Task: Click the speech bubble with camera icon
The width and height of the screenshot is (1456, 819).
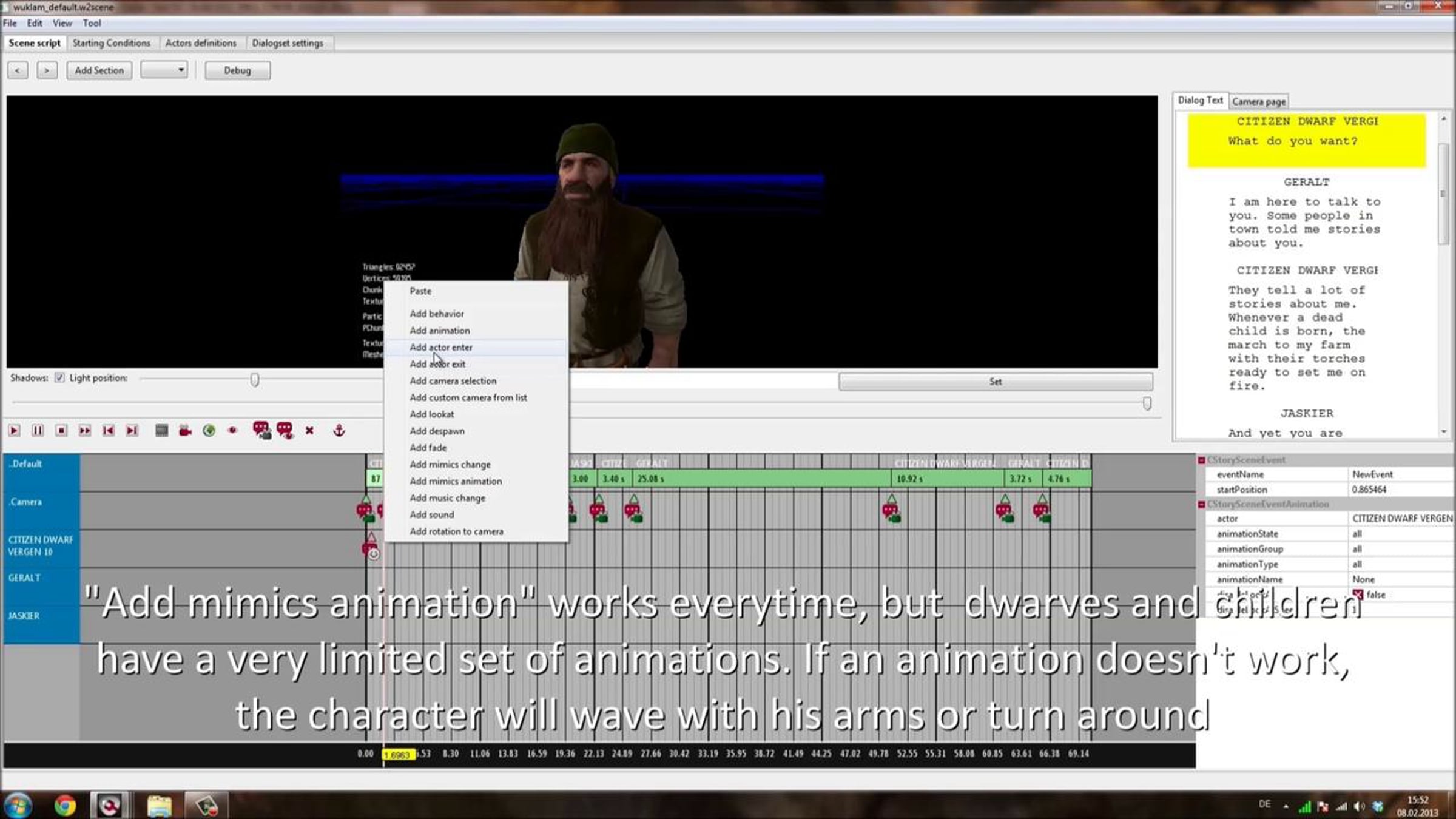Action: click(261, 430)
